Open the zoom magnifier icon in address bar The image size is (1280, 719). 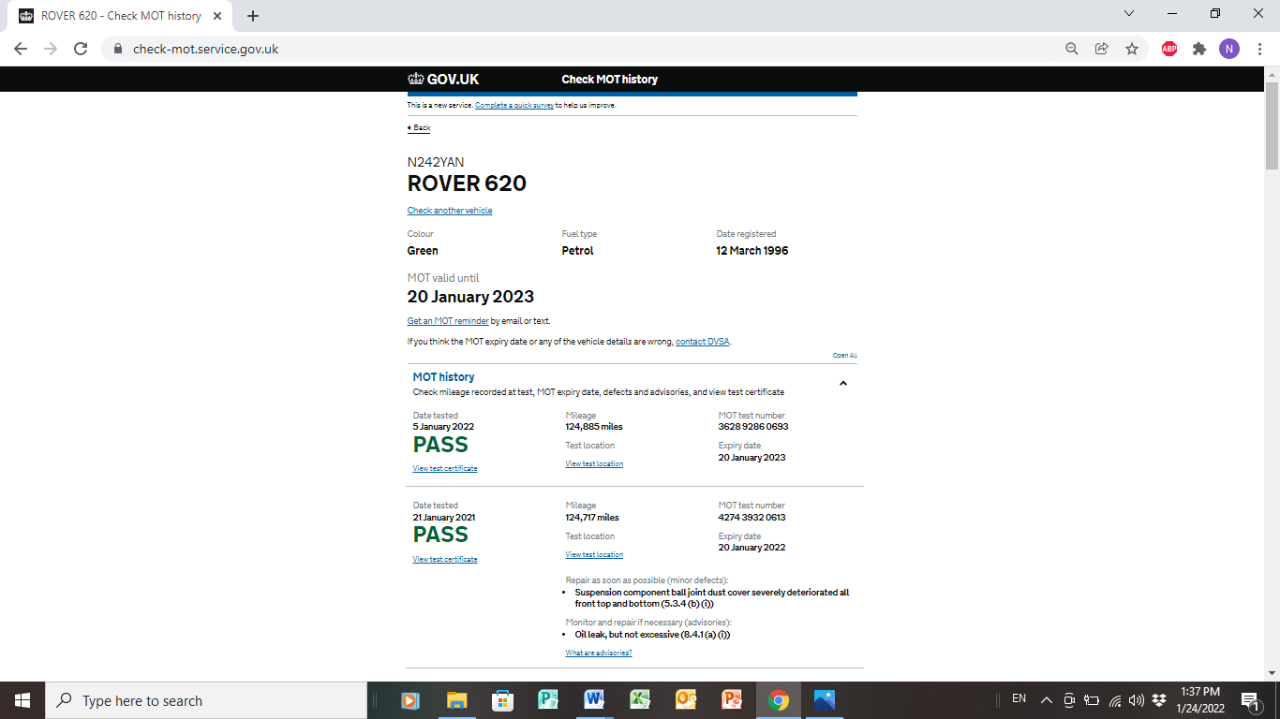1071,48
